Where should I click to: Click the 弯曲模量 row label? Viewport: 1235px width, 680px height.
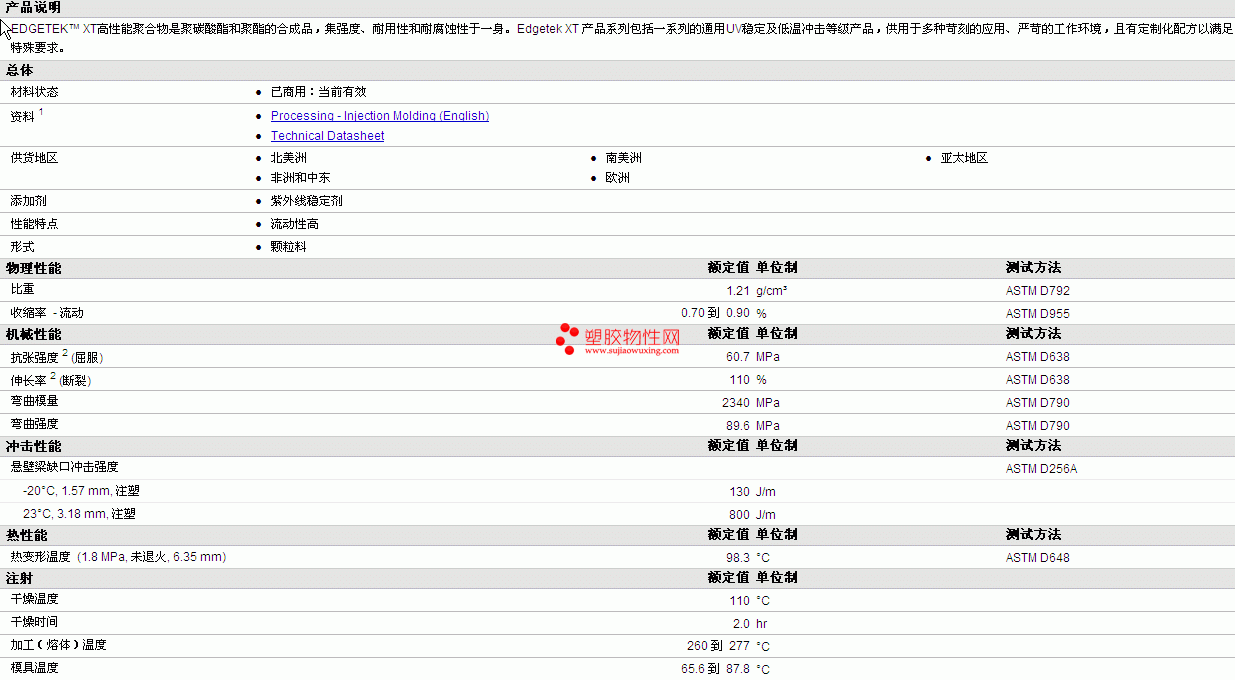(35, 401)
